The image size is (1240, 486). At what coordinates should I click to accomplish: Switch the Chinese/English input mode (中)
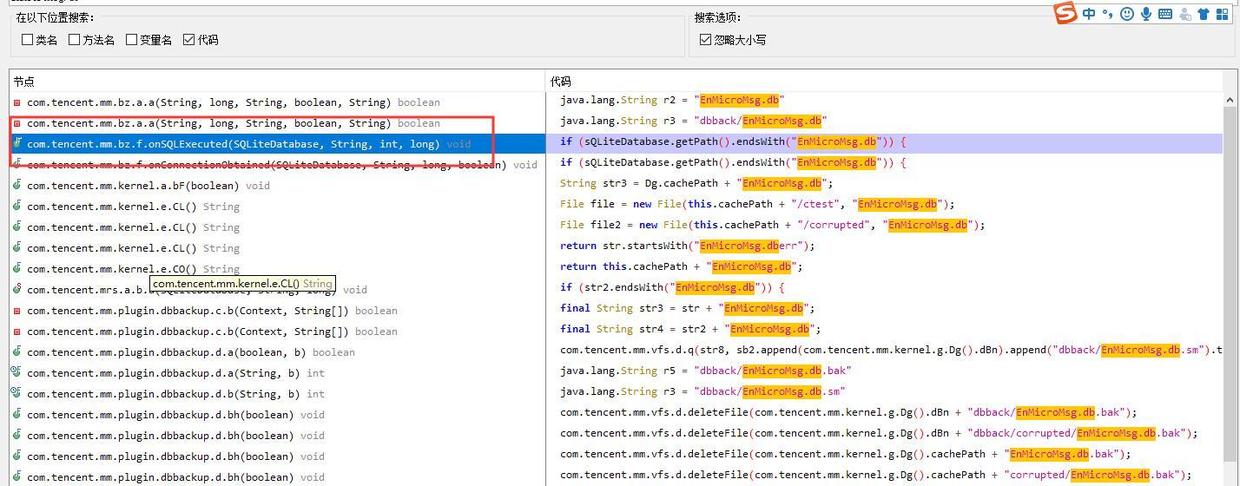(x=1089, y=14)
